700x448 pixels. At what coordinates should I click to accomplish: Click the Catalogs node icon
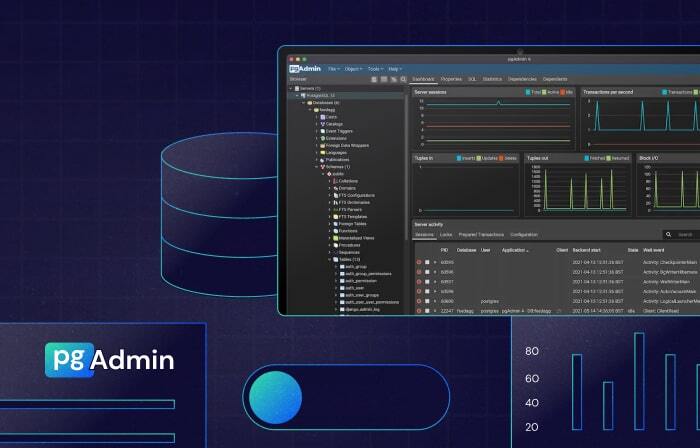click(x=322, y=124)
